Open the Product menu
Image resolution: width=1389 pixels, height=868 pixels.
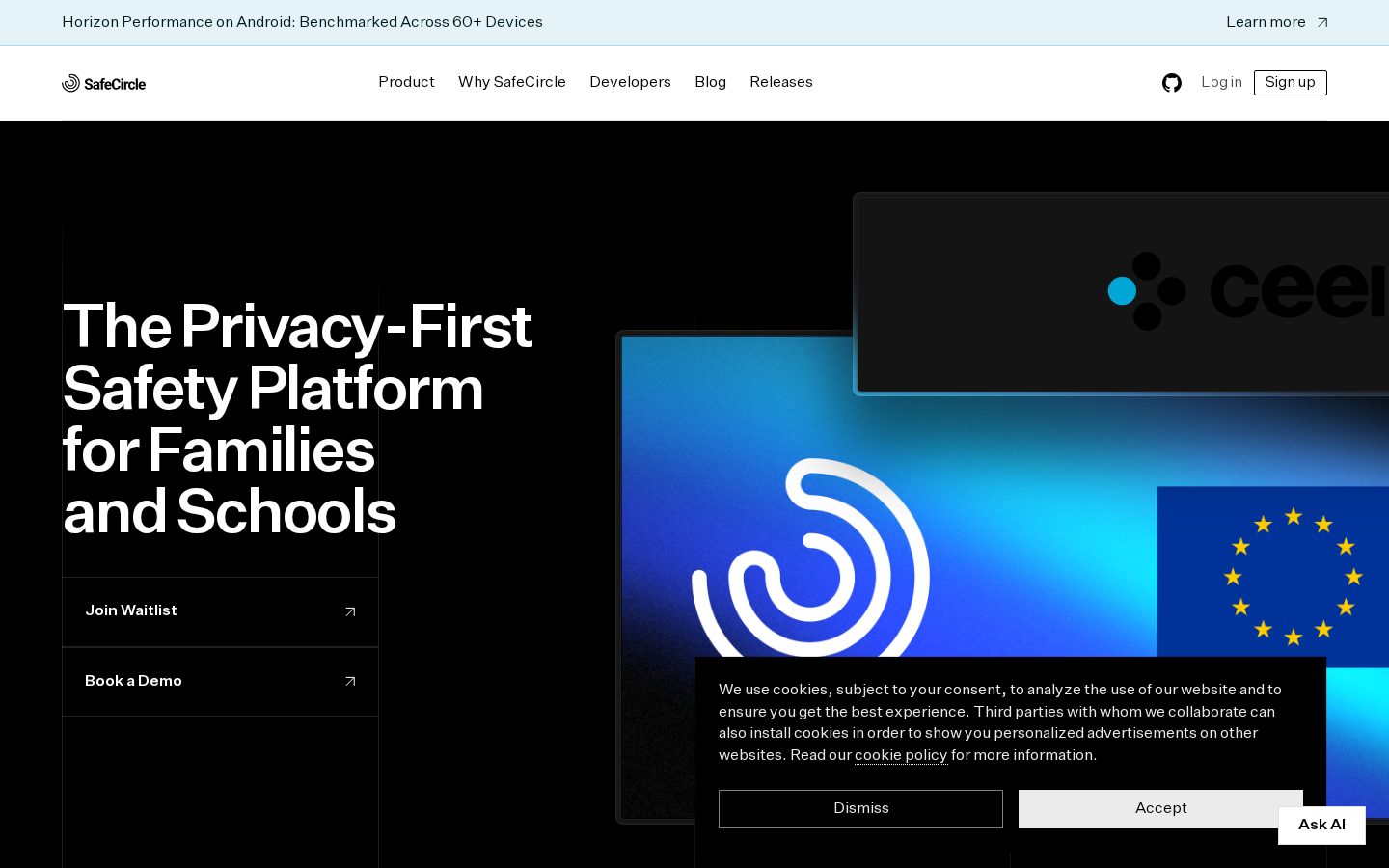pyautogui.click(x=406, y=82)
